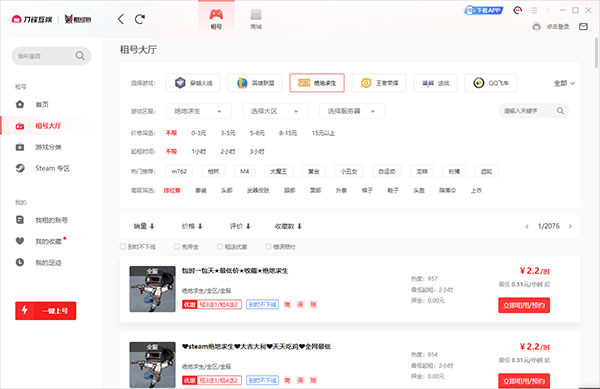
Task: Open Steam 专区 in the sidebar
Action: tap(52, 168)
